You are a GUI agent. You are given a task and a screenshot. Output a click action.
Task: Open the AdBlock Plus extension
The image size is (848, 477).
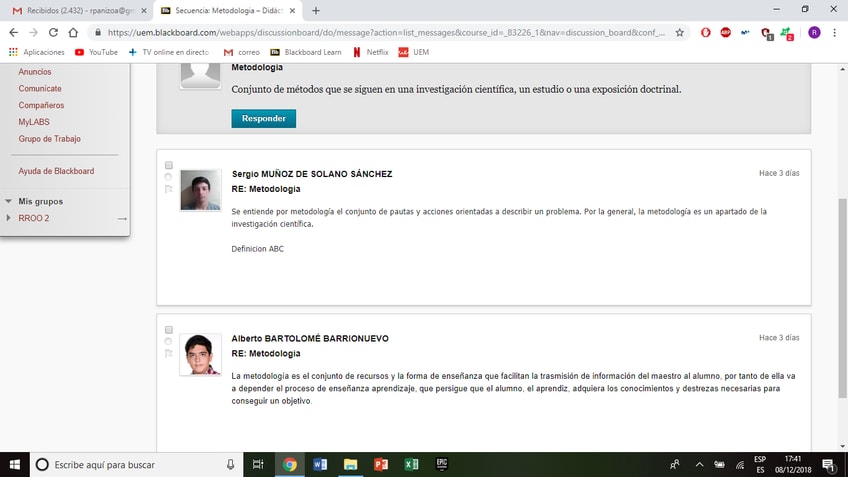725,32
